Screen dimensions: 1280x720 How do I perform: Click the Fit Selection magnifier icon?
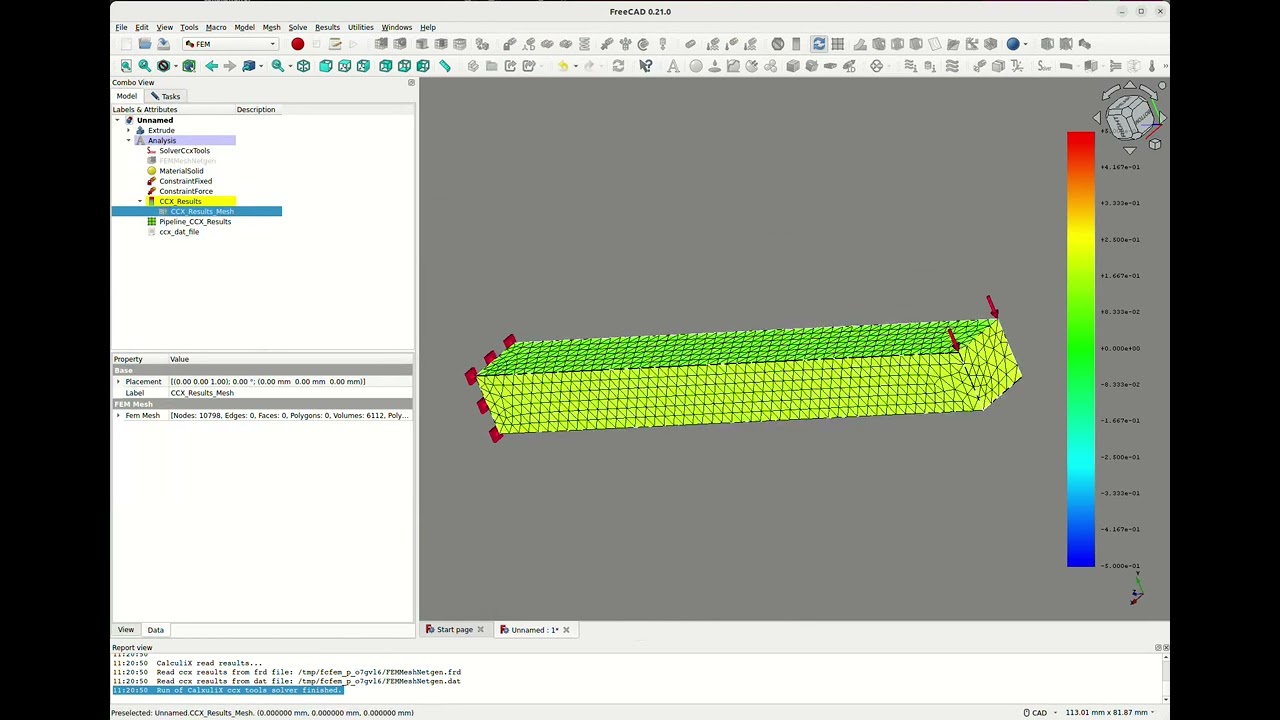(x=145, y=66)
